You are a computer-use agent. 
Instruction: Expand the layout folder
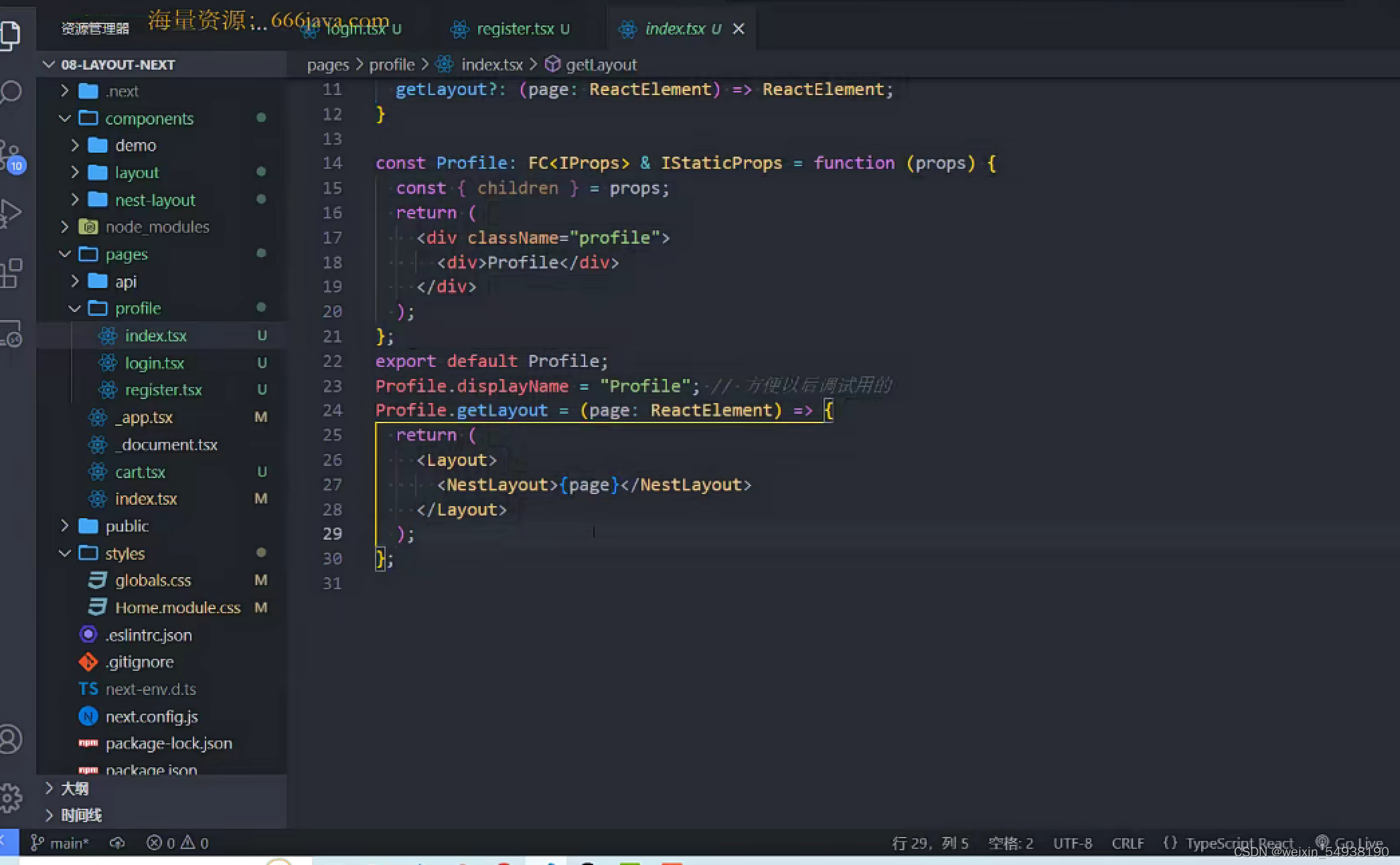coord(161,173)
